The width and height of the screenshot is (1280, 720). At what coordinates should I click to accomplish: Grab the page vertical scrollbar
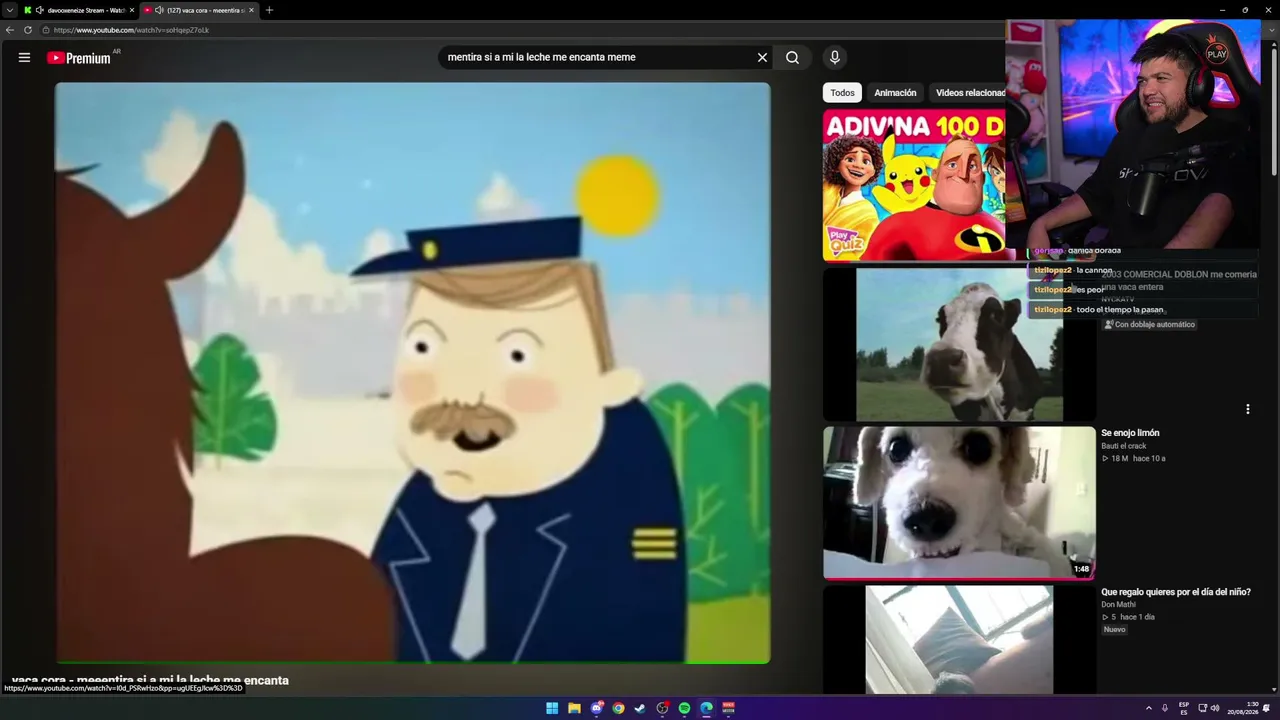coord(1274,110)
